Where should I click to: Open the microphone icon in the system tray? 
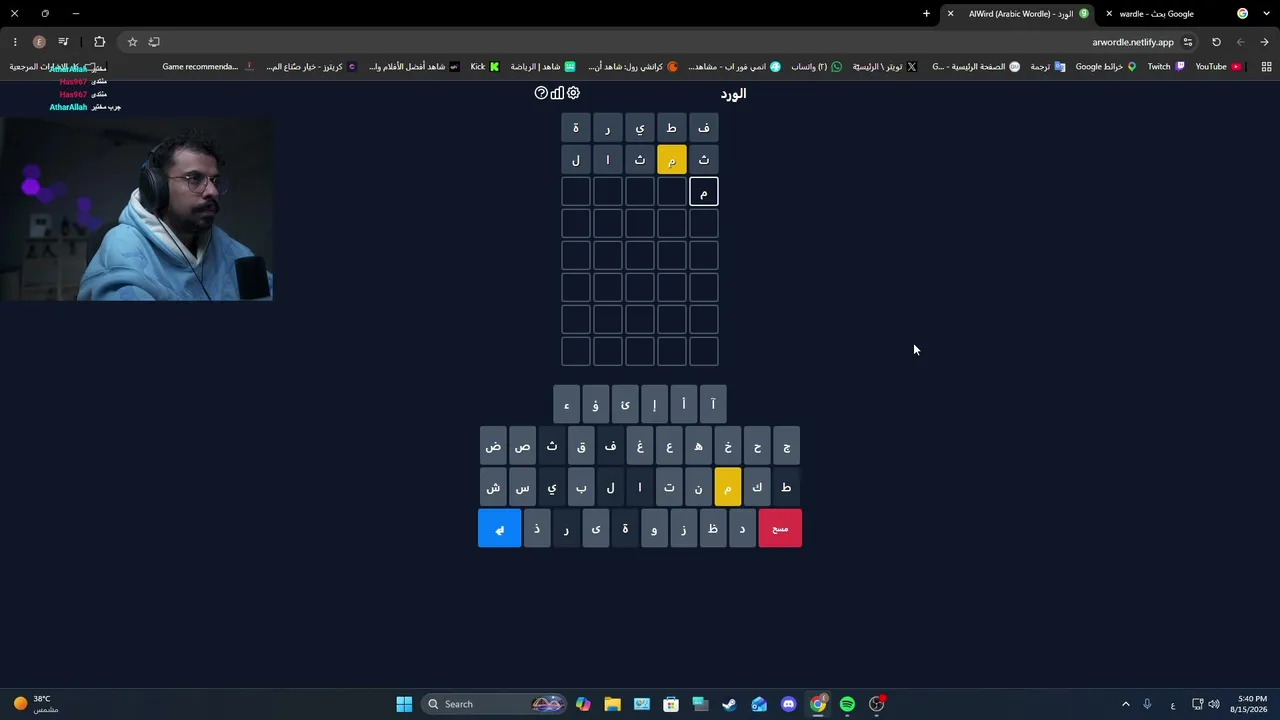click(1147, 704)
